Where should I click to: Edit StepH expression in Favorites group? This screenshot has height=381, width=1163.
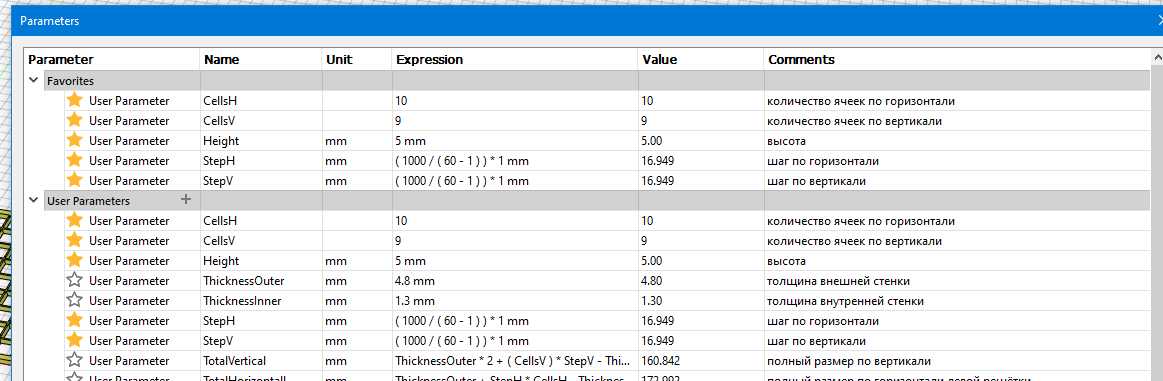[x=515, y=161]
